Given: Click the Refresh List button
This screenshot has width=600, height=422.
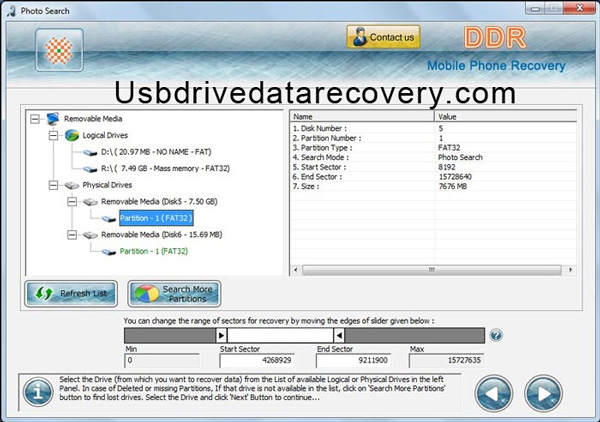Looking at the screenshot, I should pyautogui.click(x=71, y=294).
